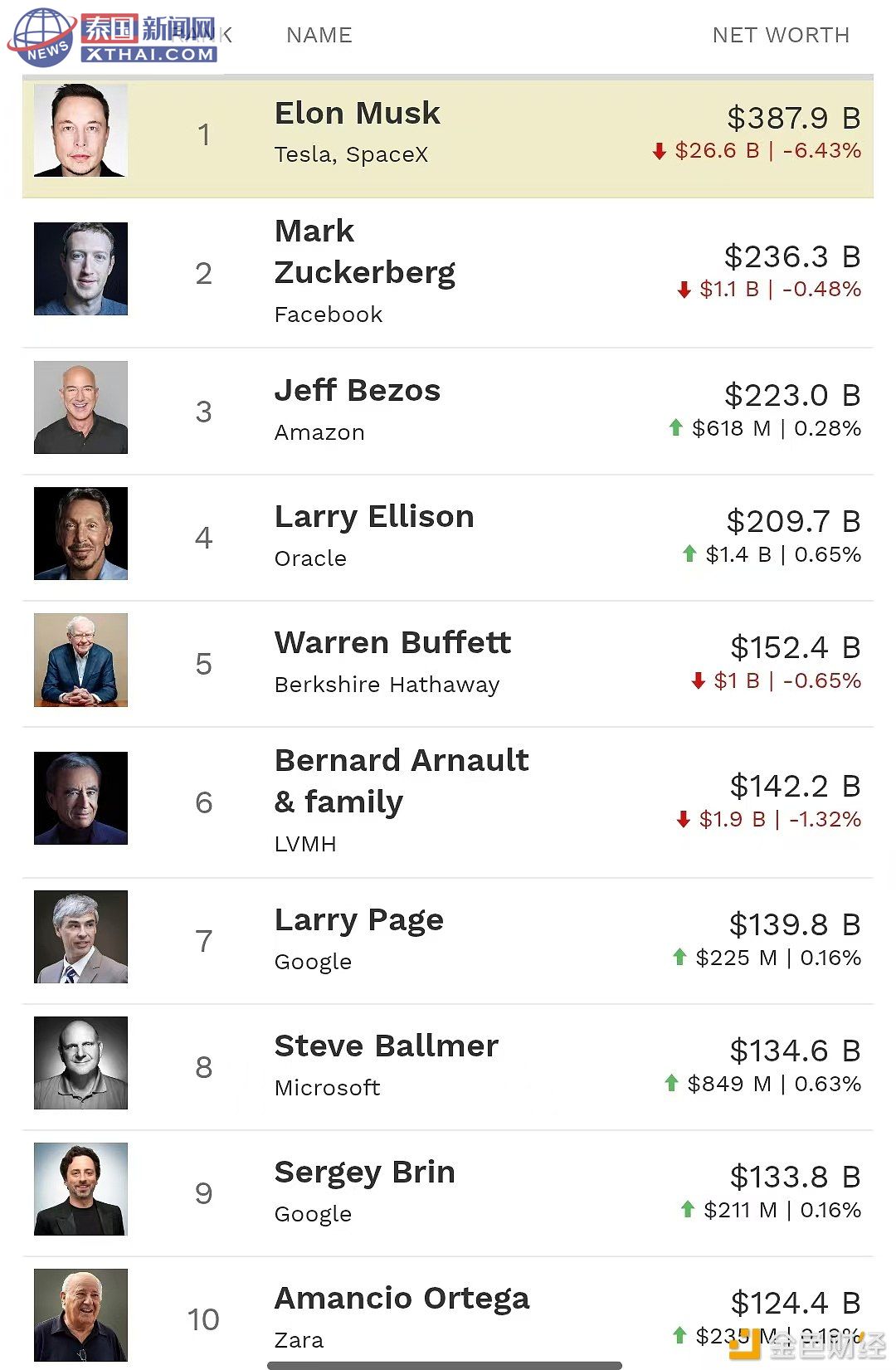Click Jeff Bezos's portrait thumbnail

80,407
